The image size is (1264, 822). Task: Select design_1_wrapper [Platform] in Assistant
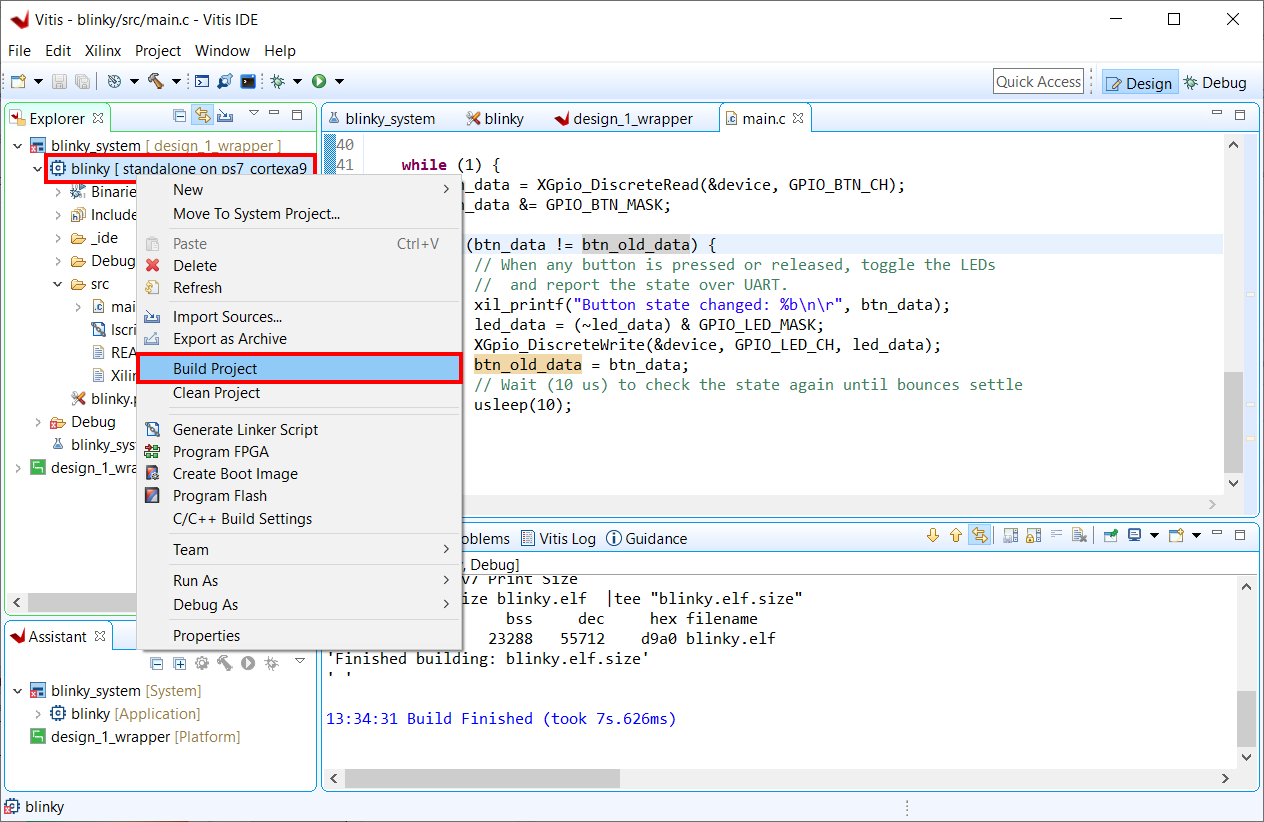point(135,737)
